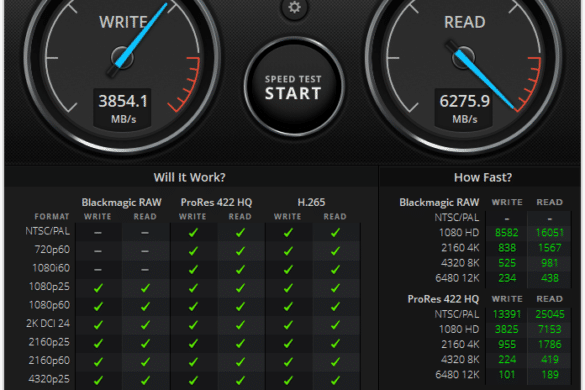Select ProRes NTSC/PAL write value 13391
585x390 pixels.
507,314
